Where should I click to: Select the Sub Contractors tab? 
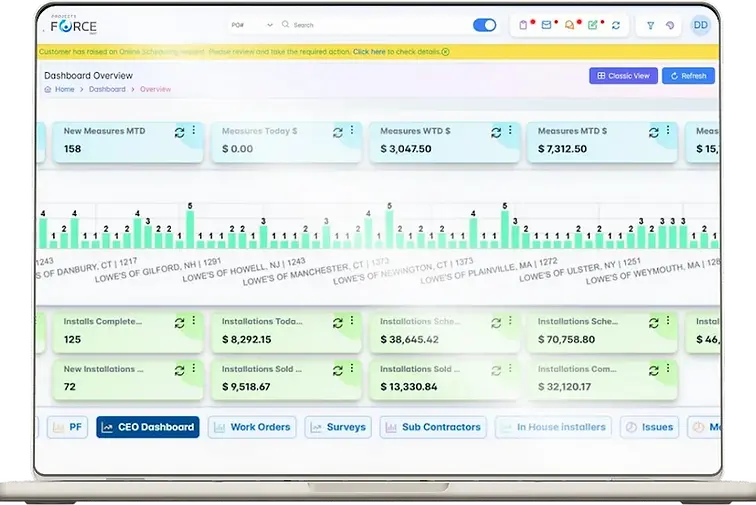(433, 427)
